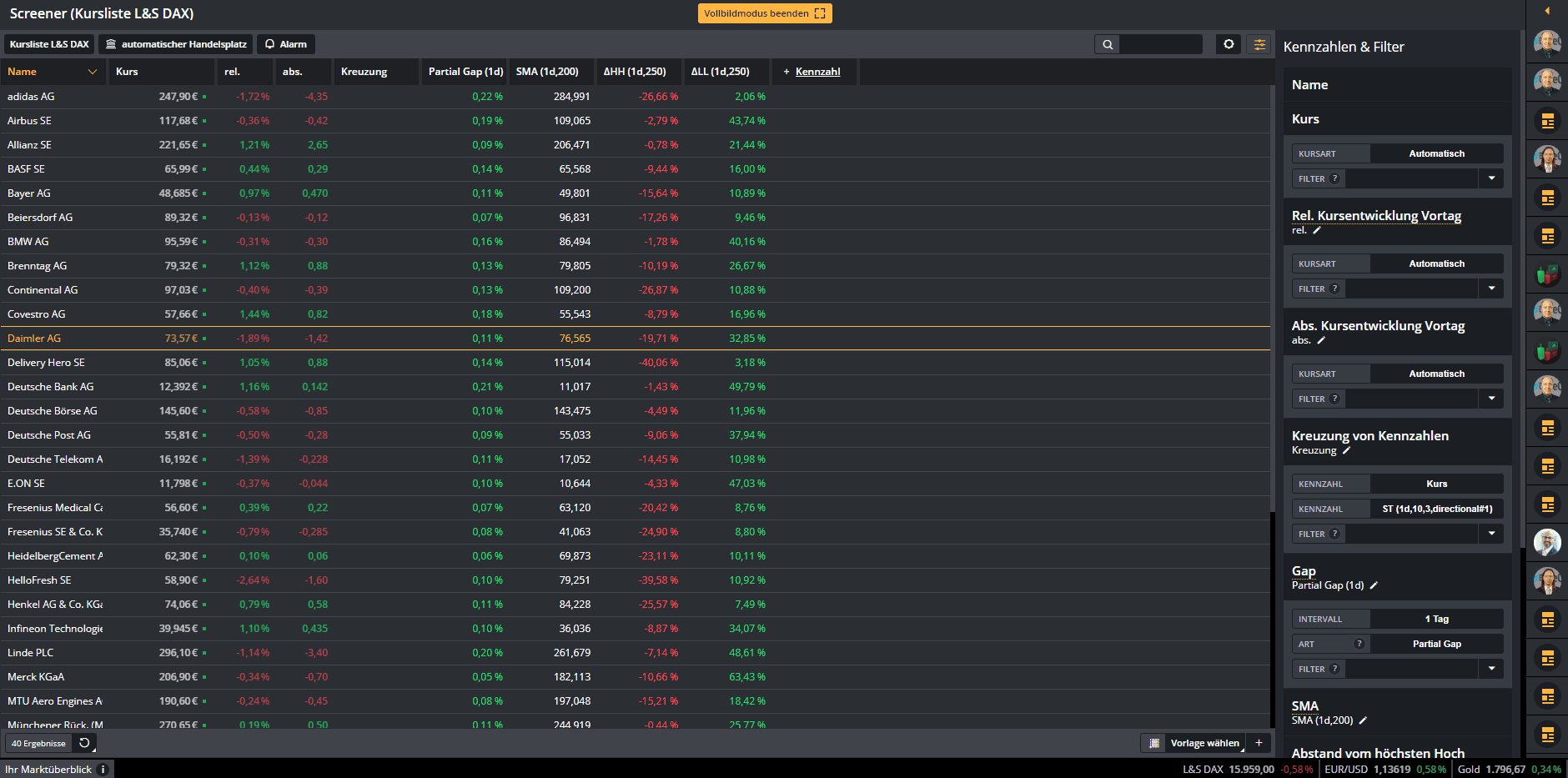Viewport: 1568px width, 778px height.
Task: Open Ihr Marktüberblick in the bottom bar
Action: [x=48, y=770]
